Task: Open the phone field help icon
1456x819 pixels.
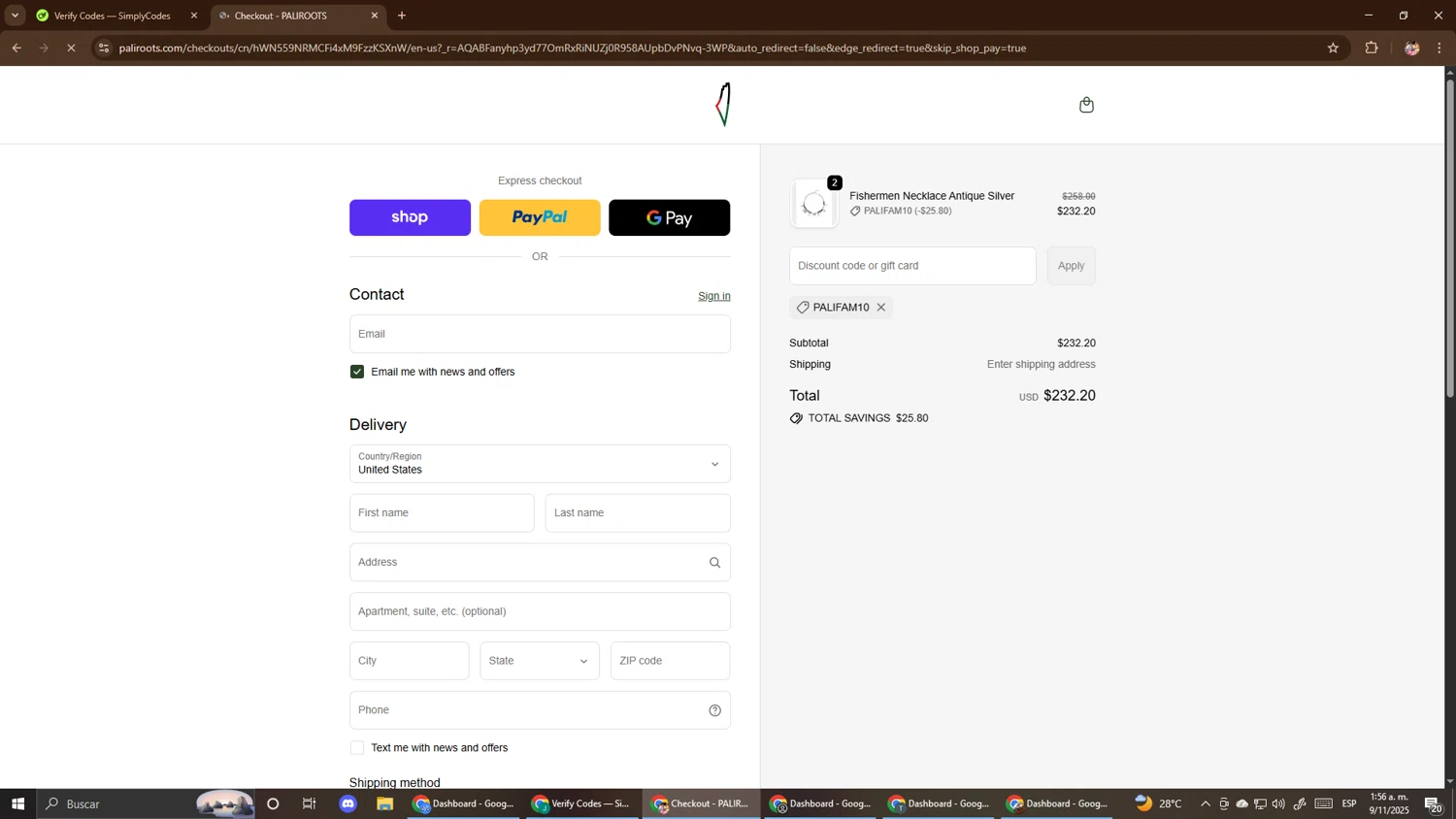Action: (x=714, y=710)
